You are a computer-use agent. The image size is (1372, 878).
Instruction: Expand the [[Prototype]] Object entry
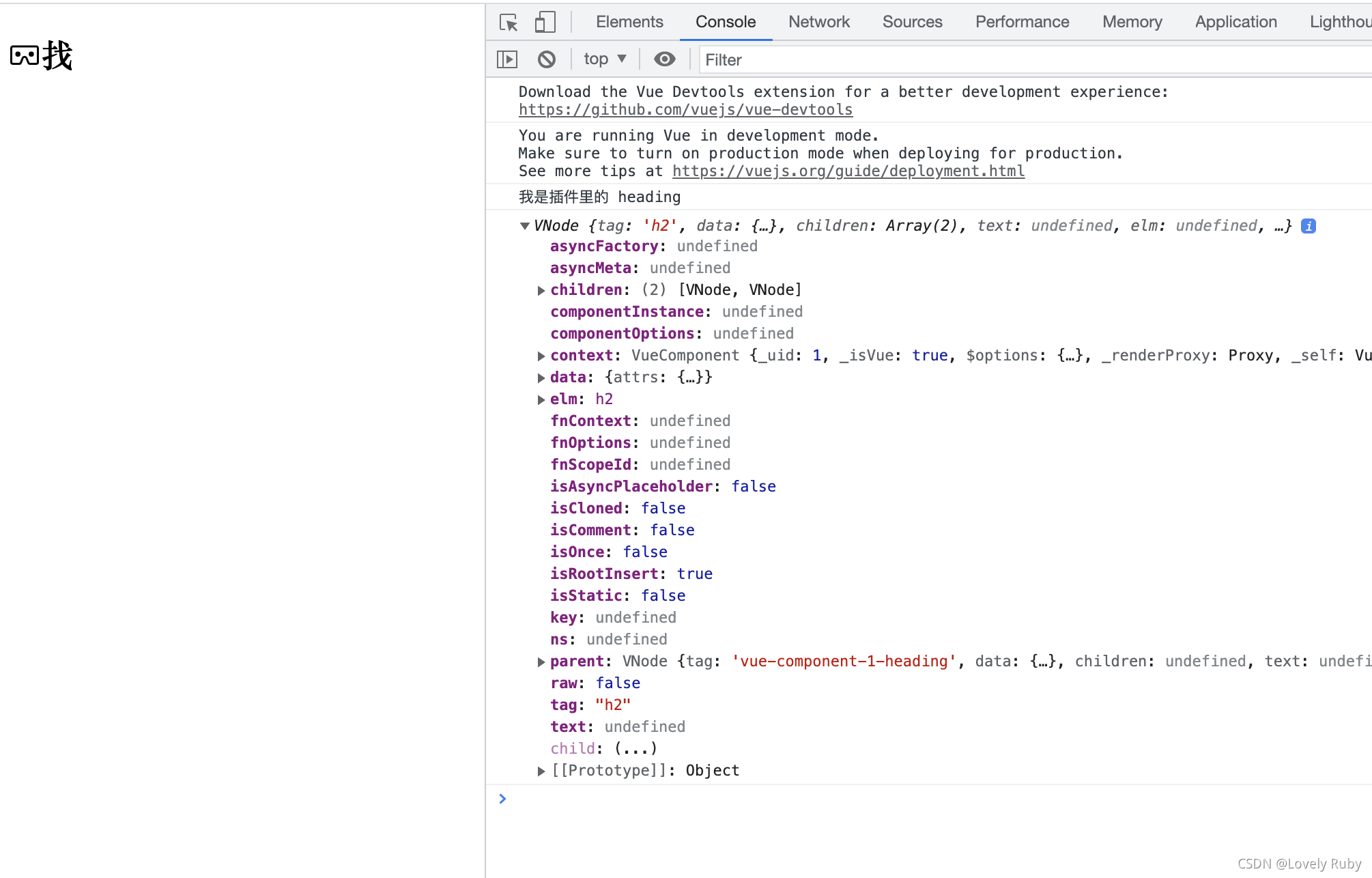[541, 771]
